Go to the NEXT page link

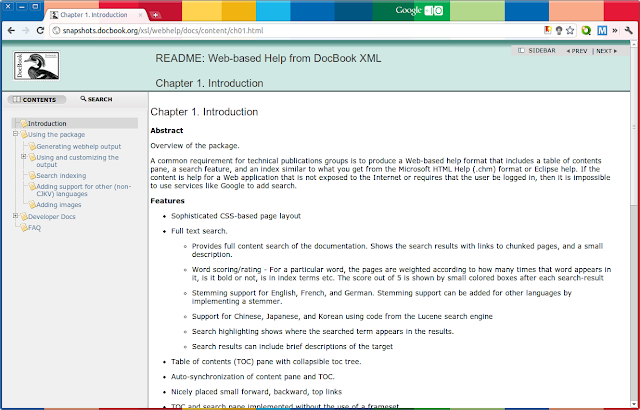tap(607, 51)
